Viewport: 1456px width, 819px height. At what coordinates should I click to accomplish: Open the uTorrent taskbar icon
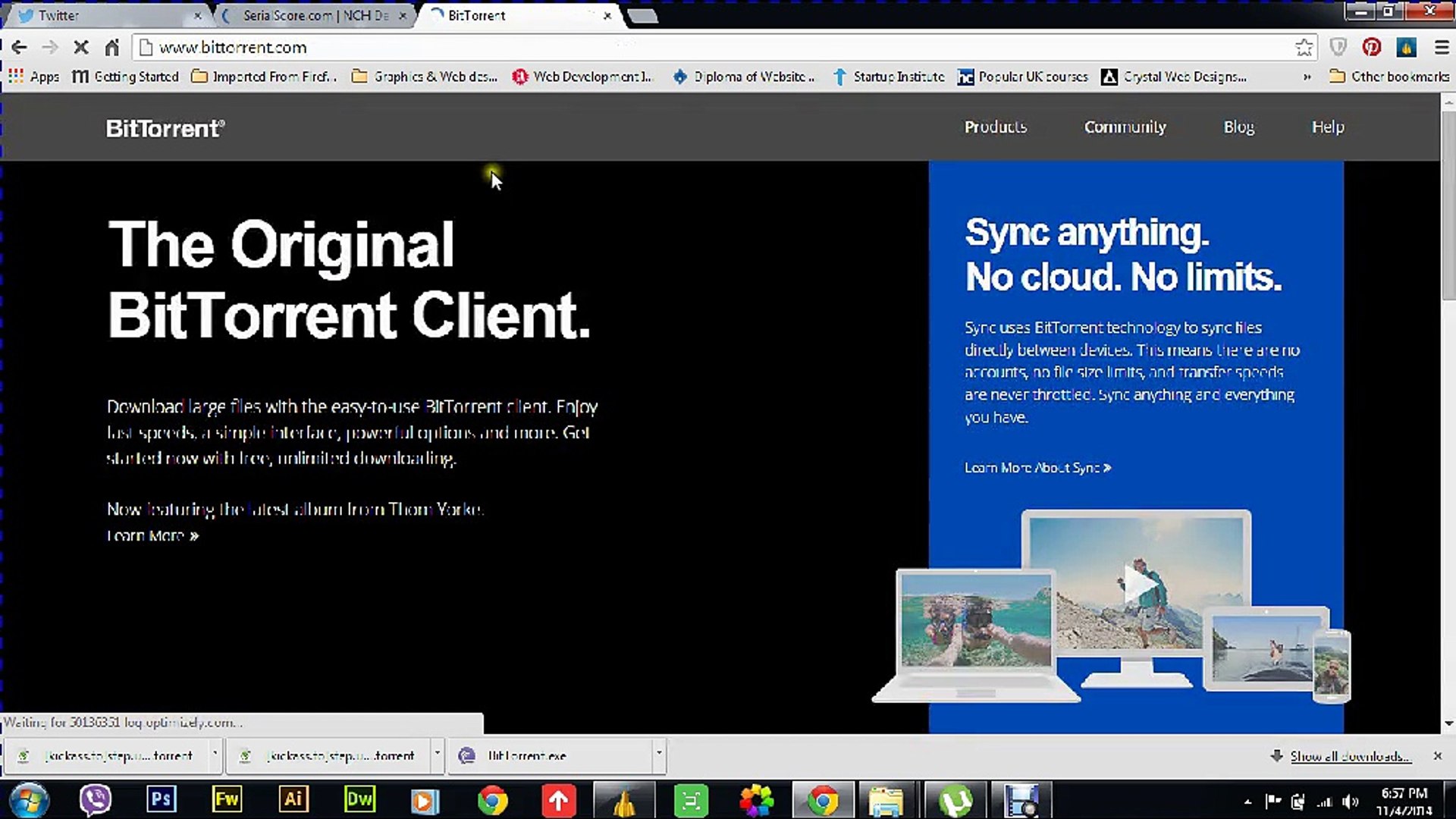tap(955, 800)
